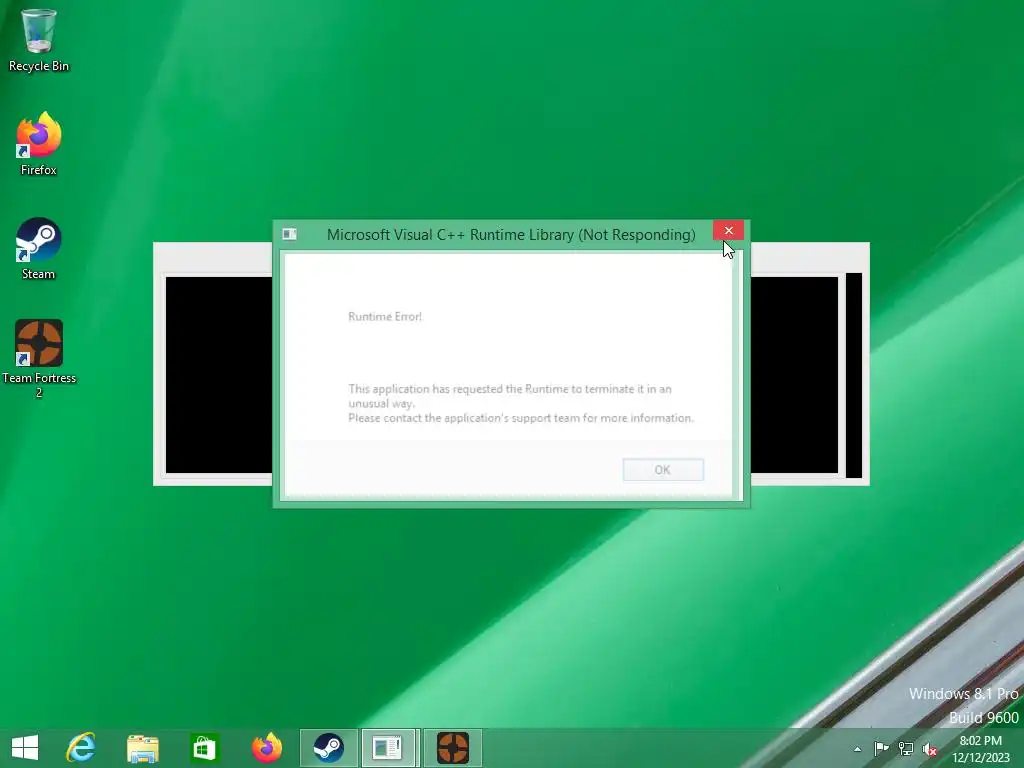The height and width of the screenshot is (768, 1024).
Task: Open Action Center flag icon
Action: (x=881, y=748)
